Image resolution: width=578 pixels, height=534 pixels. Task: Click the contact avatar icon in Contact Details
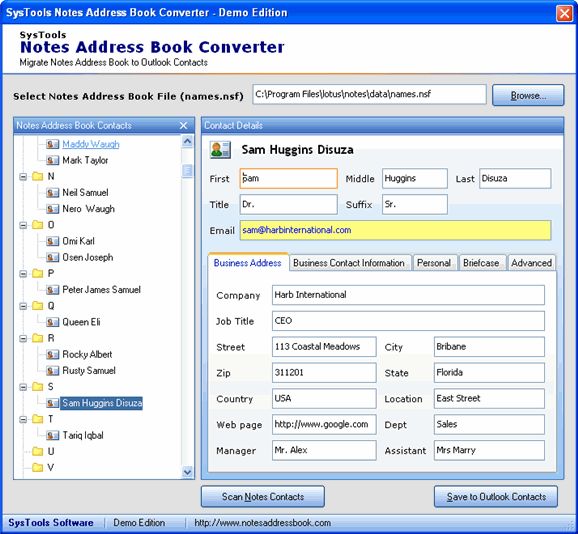click(x=220, y=150)
